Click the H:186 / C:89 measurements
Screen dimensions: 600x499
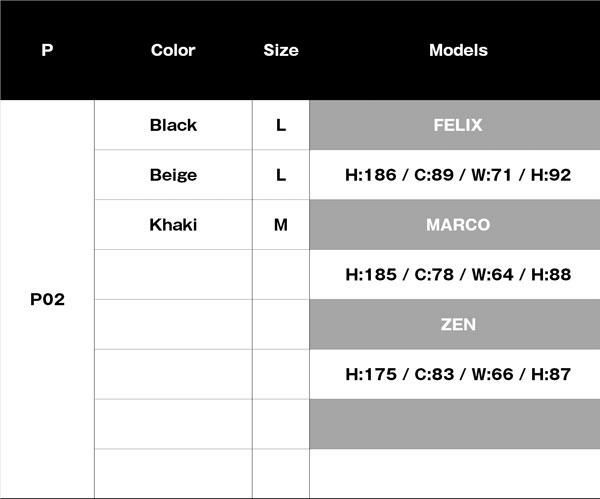click(x=458, y=175)
